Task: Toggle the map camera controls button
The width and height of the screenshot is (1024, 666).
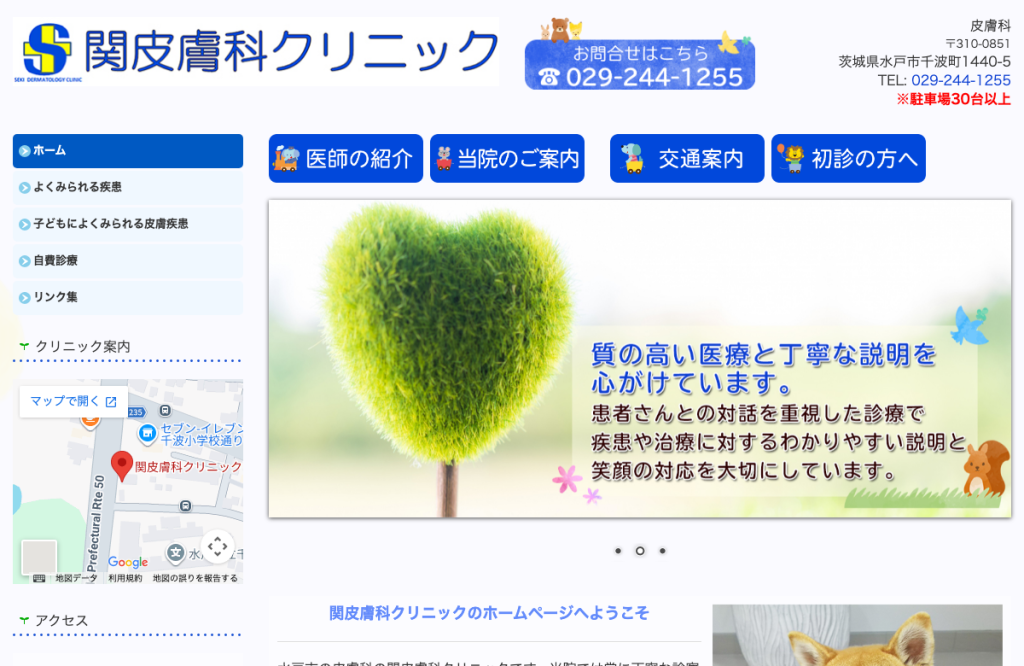Action: click(217, 547)
